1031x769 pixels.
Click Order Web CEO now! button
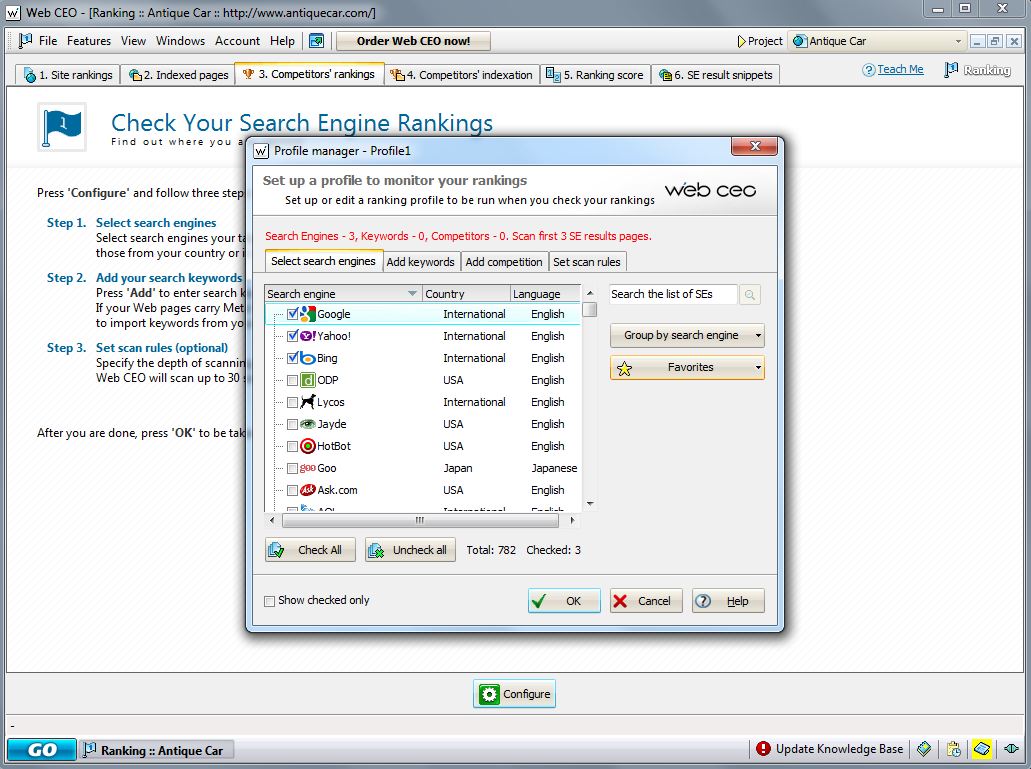click(x=413, y=41)
